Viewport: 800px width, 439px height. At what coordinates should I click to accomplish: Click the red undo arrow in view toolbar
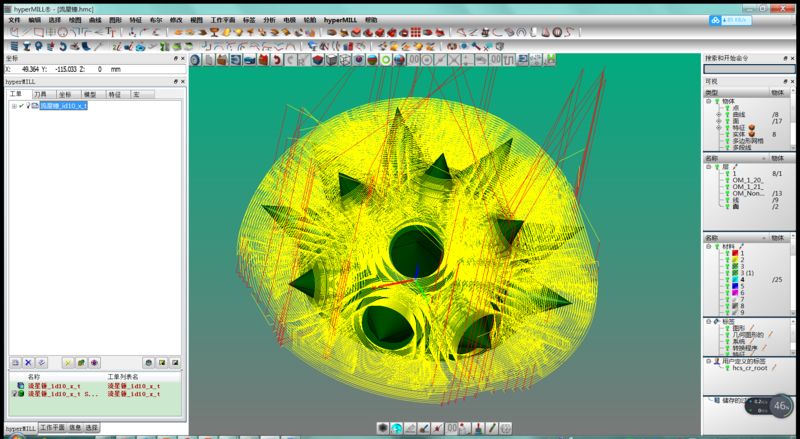click(276, 60)
